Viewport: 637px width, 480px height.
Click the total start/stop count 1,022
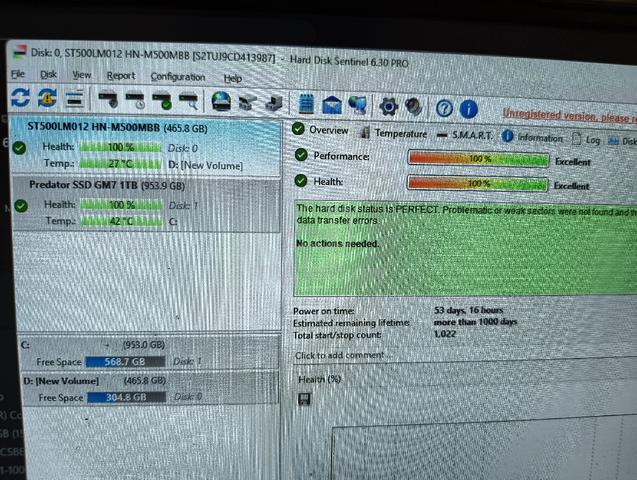pyautogui.click(x=445, y=334)
